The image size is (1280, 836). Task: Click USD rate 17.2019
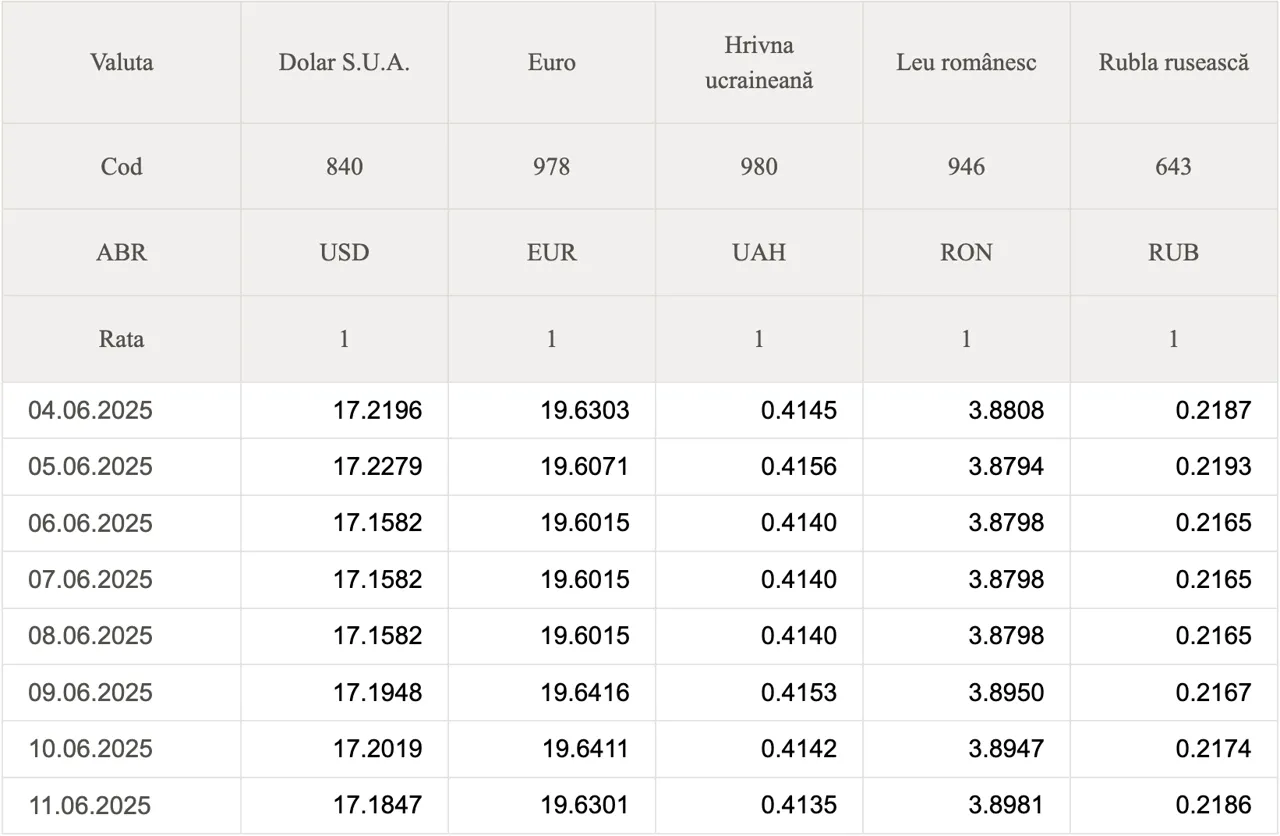(x=378, y=749)
